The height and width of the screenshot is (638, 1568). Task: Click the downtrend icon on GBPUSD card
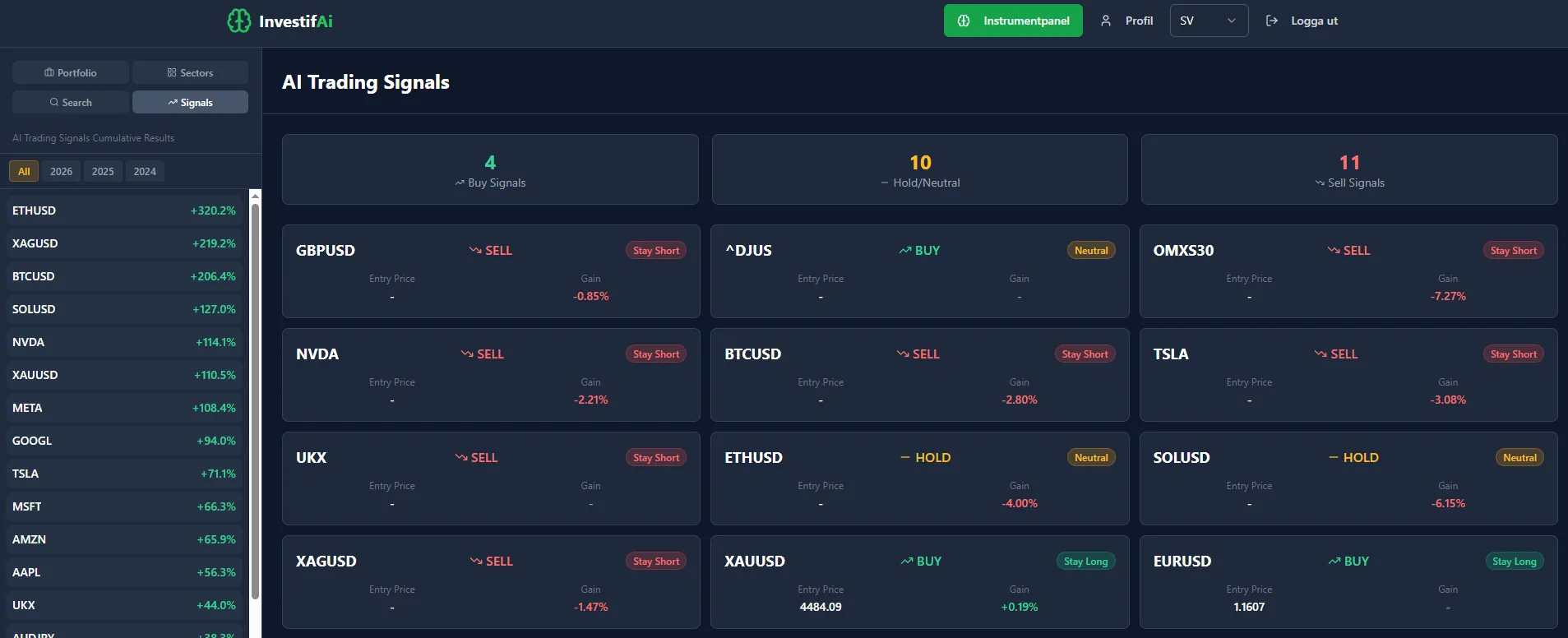(x=475, y=250)
